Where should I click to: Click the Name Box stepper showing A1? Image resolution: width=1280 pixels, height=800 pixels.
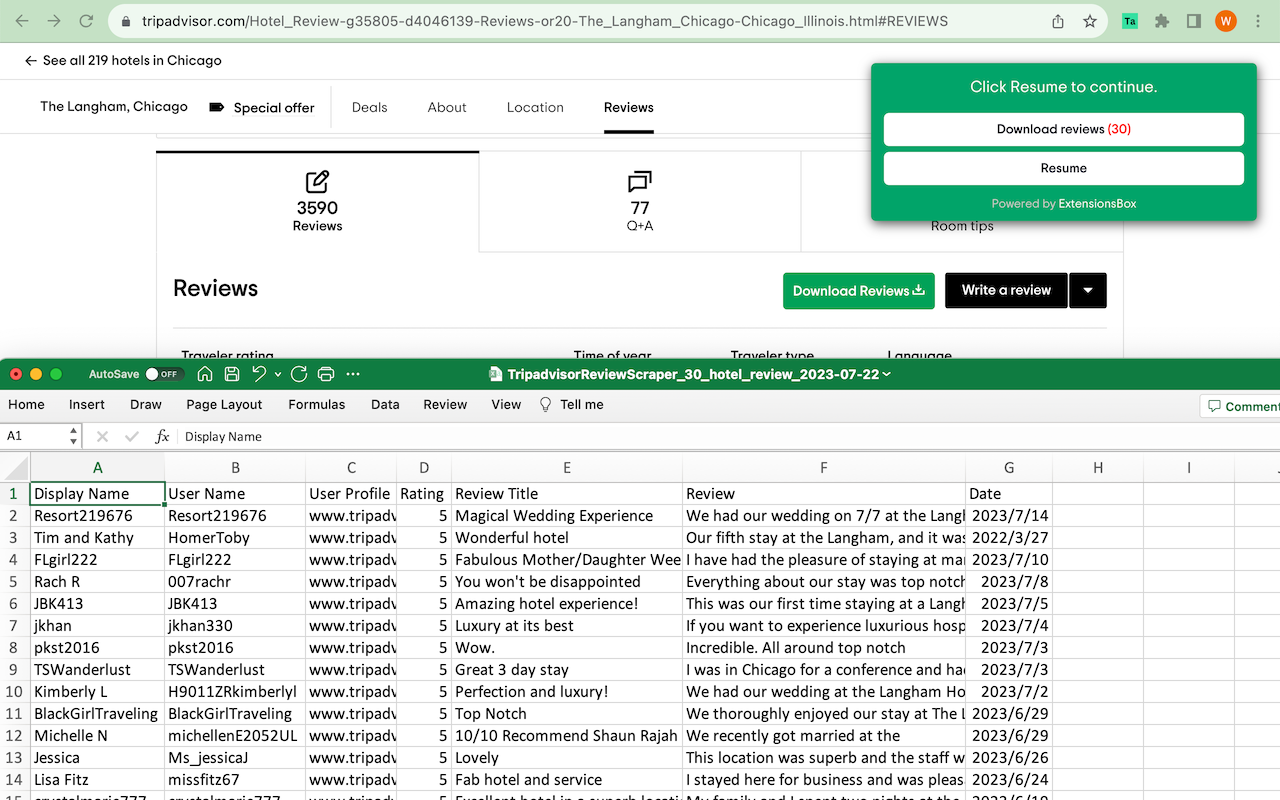pos(73,436)
